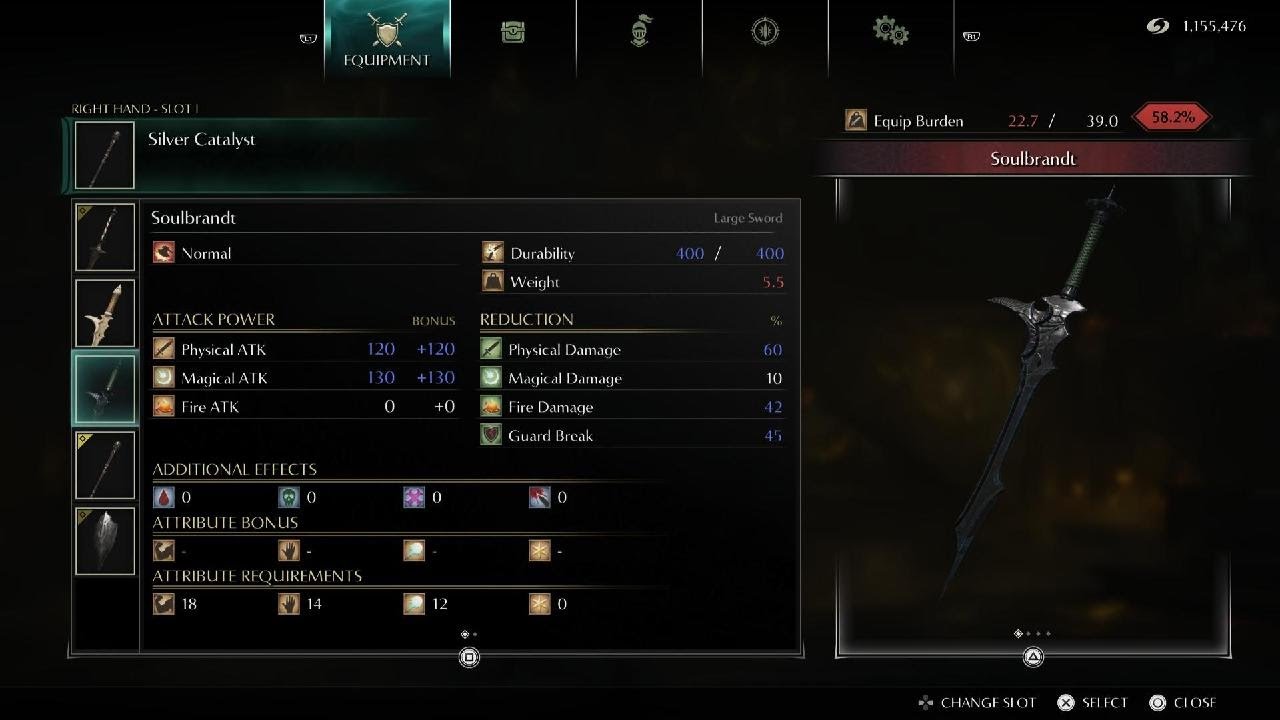
Task: Click the Durability hammer icon
Action: click(492, 253)
